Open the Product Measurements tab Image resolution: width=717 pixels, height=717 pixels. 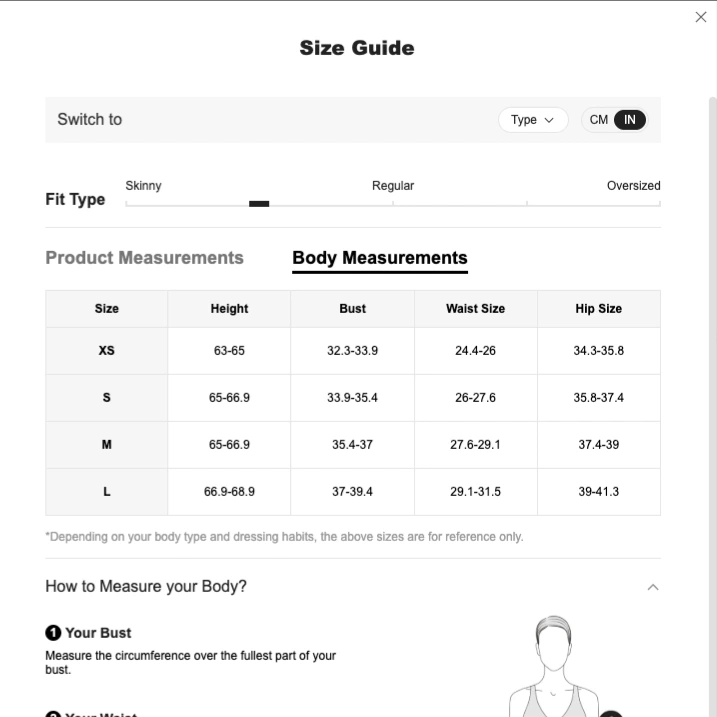coord(144,258)
